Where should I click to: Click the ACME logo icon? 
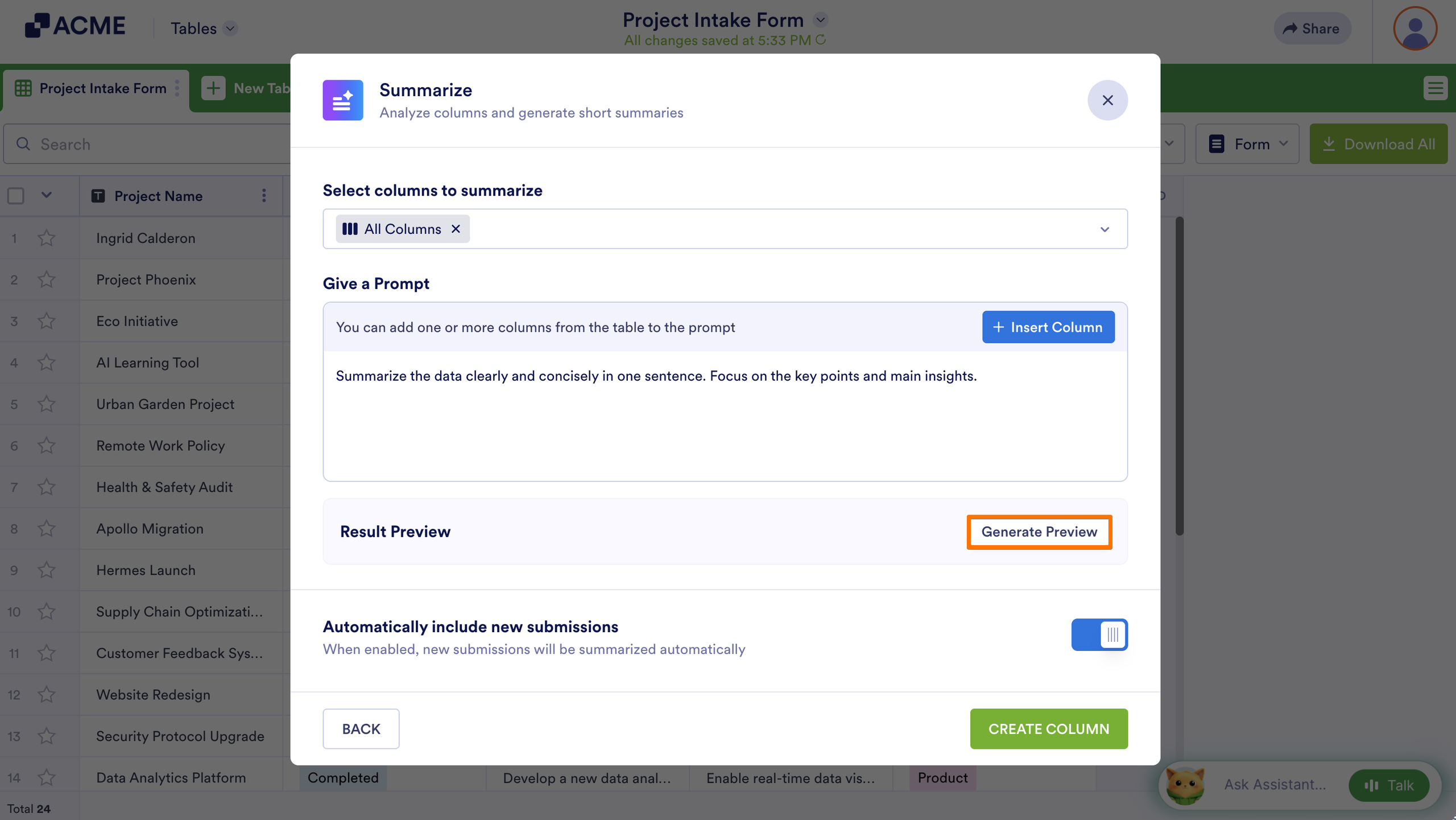37,26
